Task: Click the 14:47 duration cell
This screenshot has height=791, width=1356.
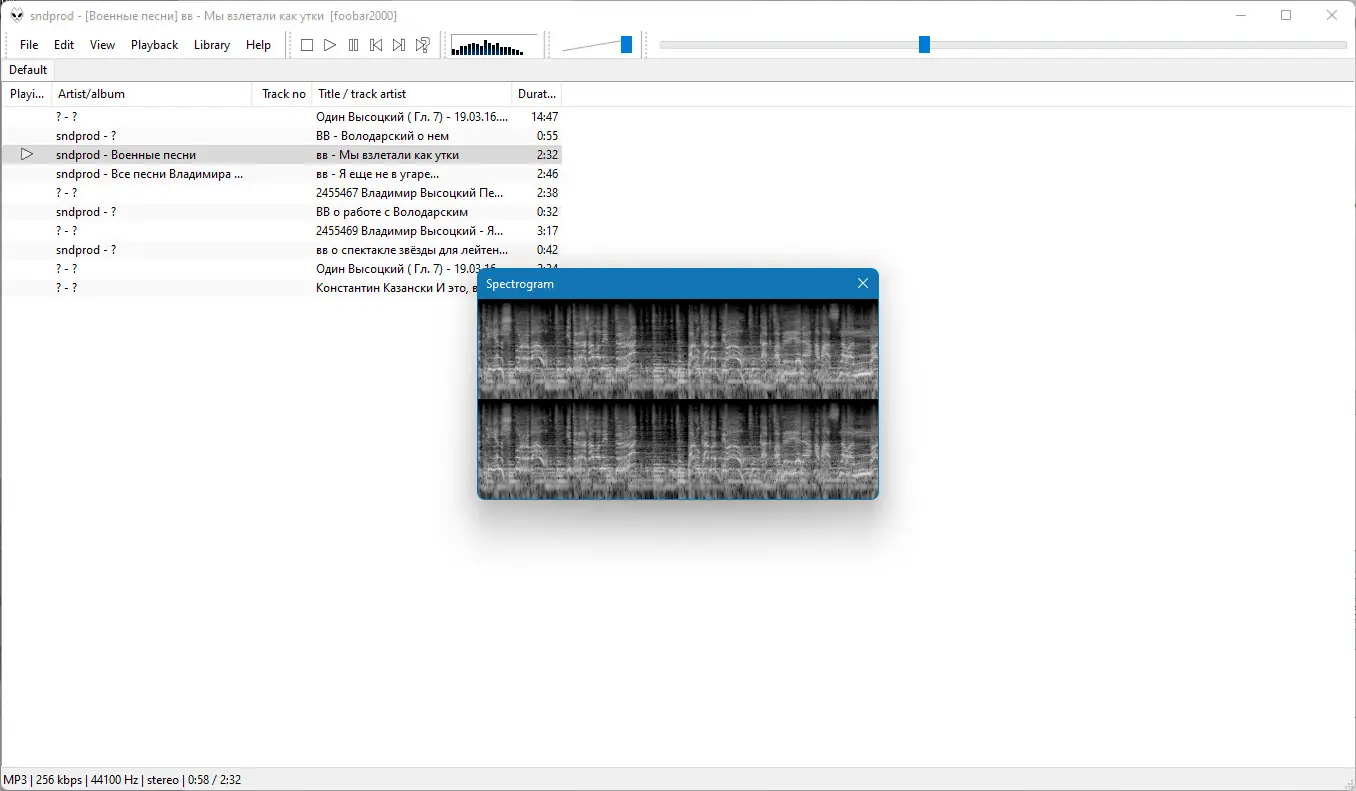Action: coord(544,117)
